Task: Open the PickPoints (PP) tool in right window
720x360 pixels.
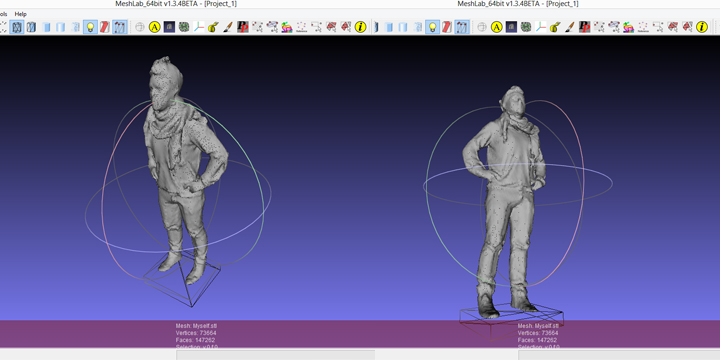Action: tap(585, 27)
